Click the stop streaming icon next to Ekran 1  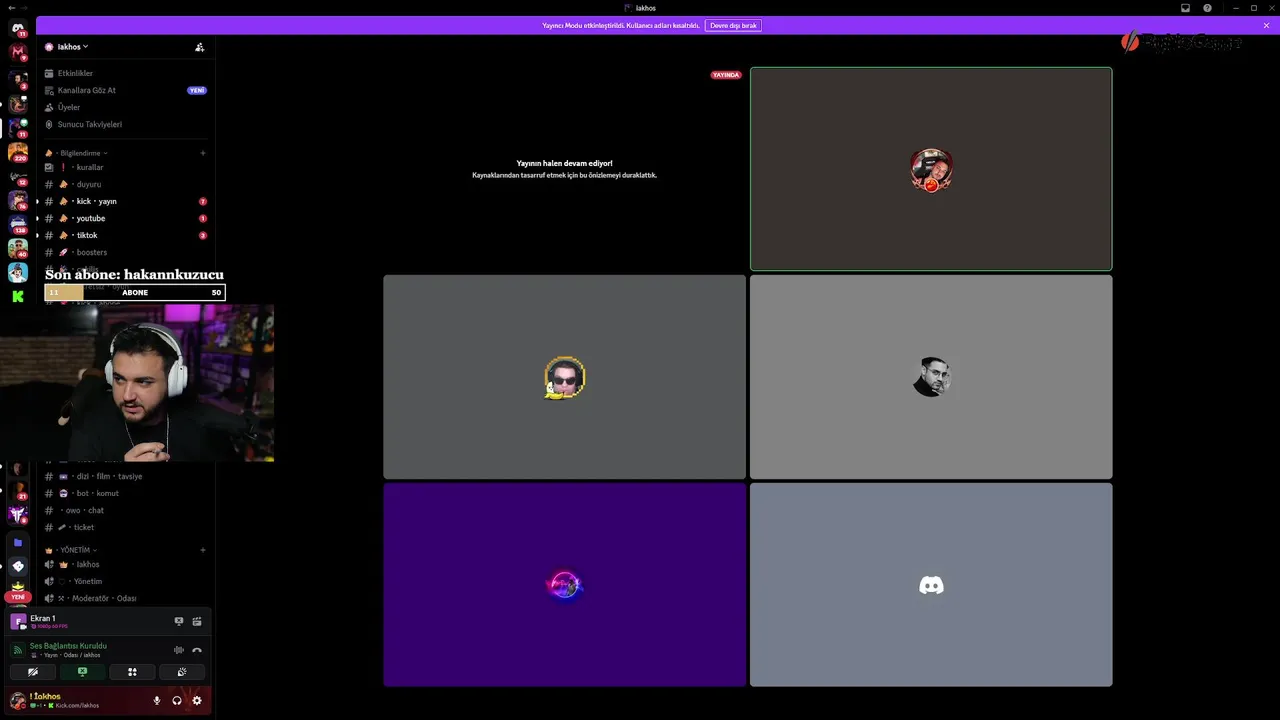[179, 621]
